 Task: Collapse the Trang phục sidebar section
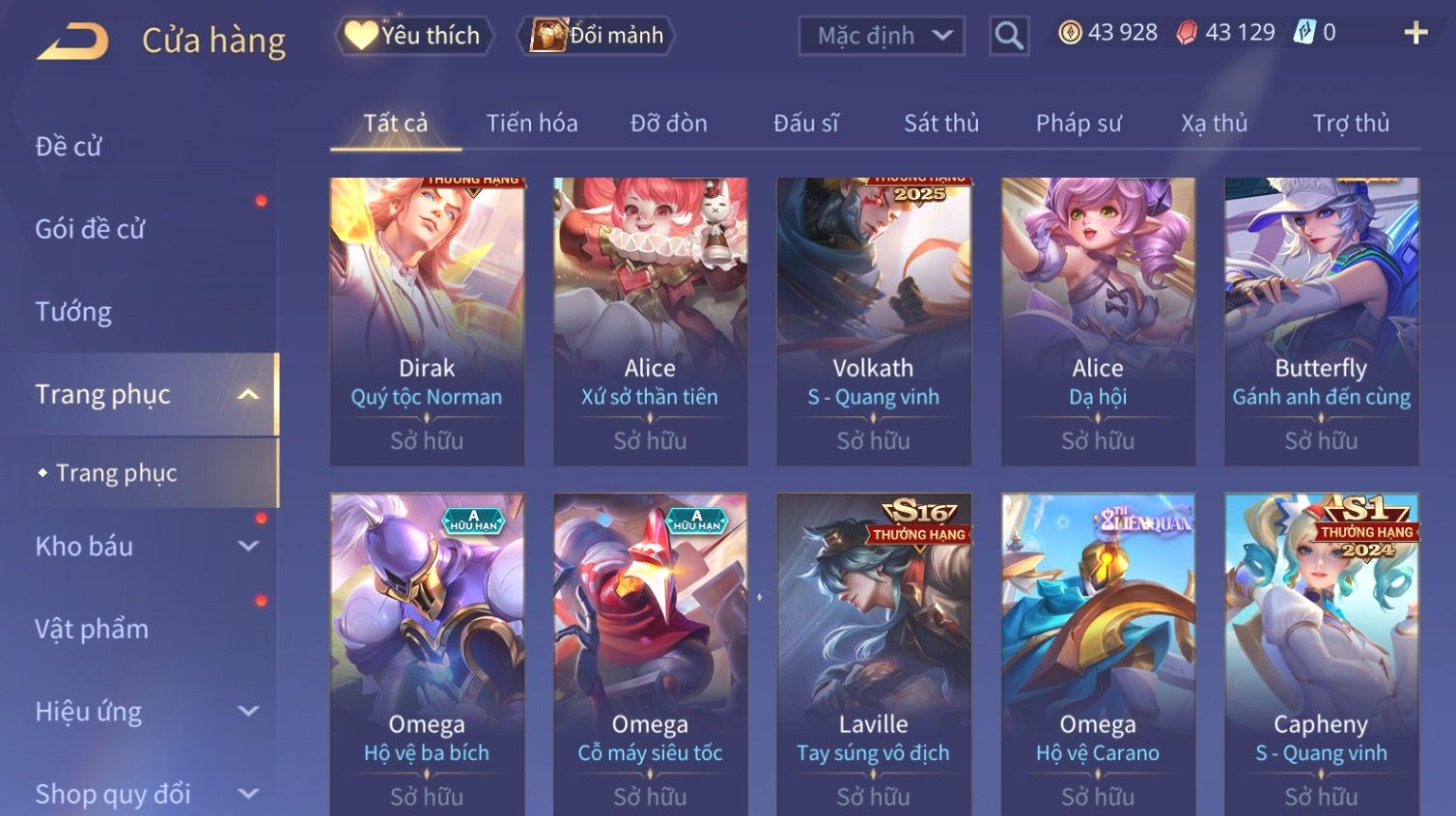pyautogui.click(x=248, y=394)
